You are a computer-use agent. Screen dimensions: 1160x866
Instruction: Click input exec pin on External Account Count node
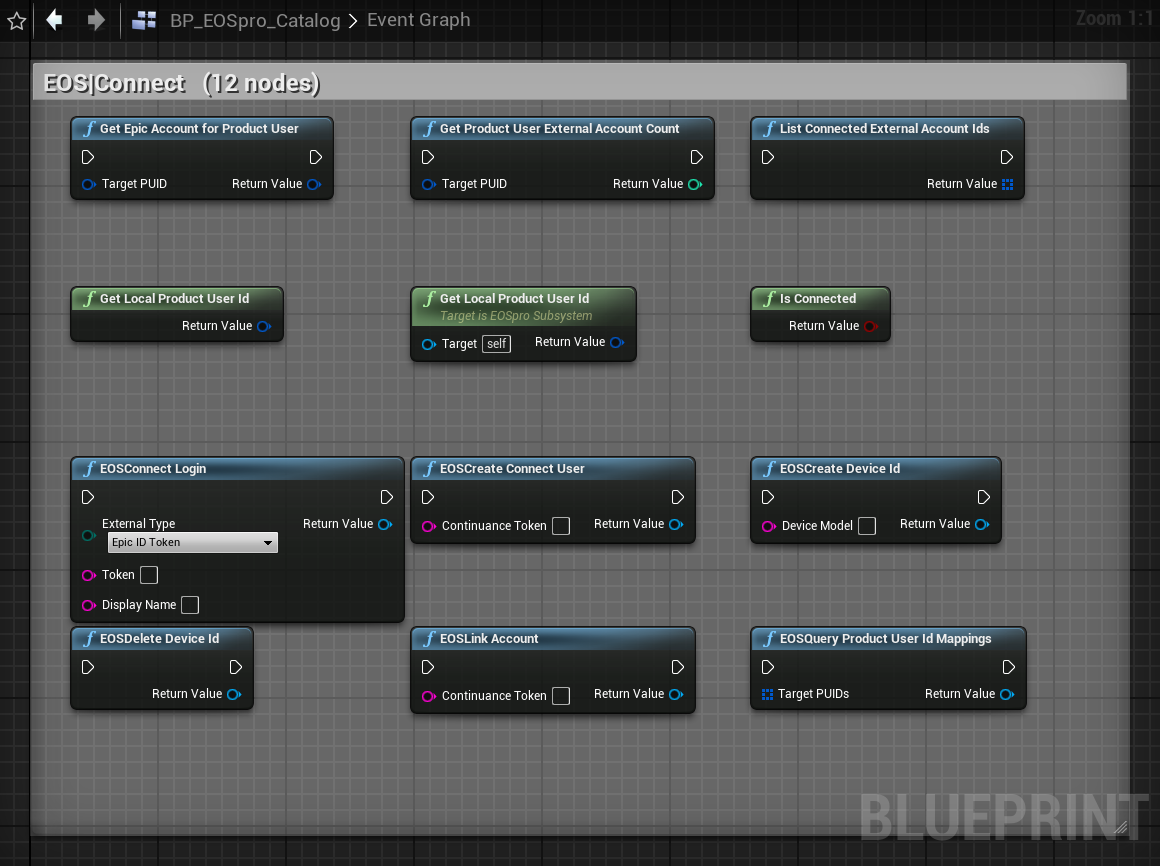pyautogui.click(x=428, y=157)
